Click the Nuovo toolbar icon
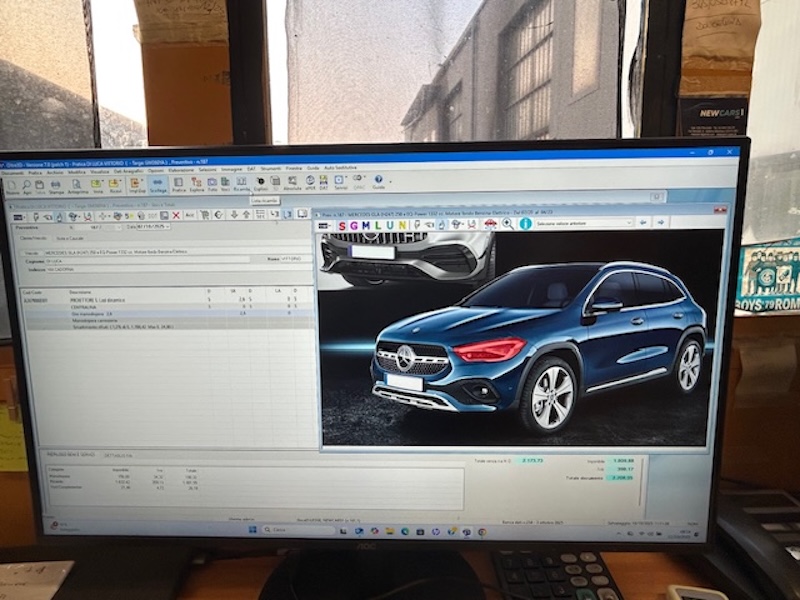The image size is (800, 600). pyautogui.click(x=12, y=187)
